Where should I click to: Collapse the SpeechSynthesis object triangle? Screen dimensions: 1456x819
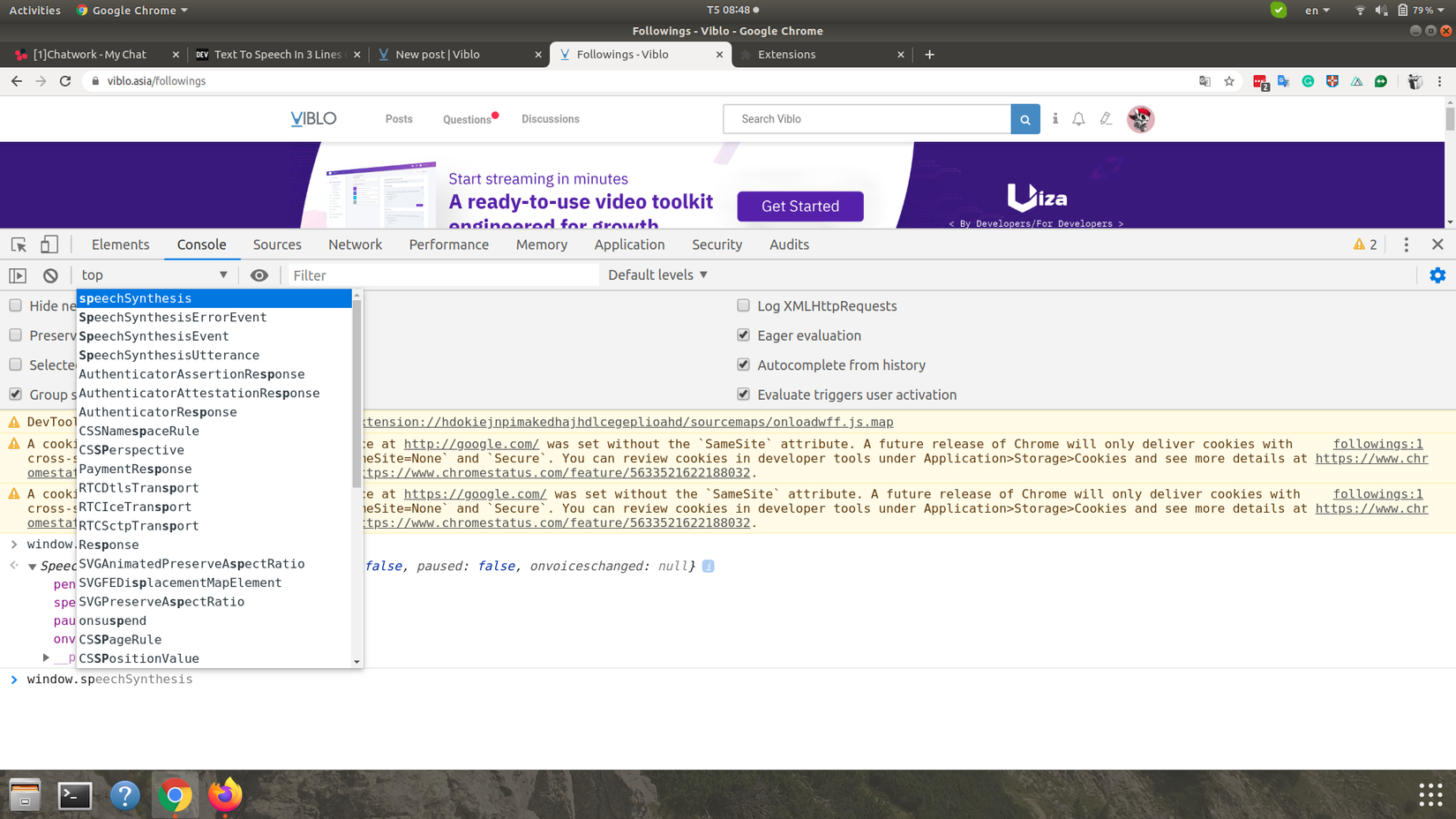pos(32,567)
